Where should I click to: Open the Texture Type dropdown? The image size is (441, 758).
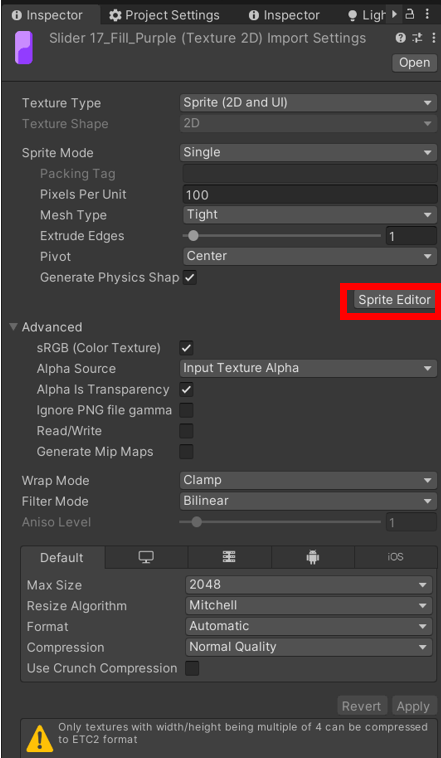308,102
